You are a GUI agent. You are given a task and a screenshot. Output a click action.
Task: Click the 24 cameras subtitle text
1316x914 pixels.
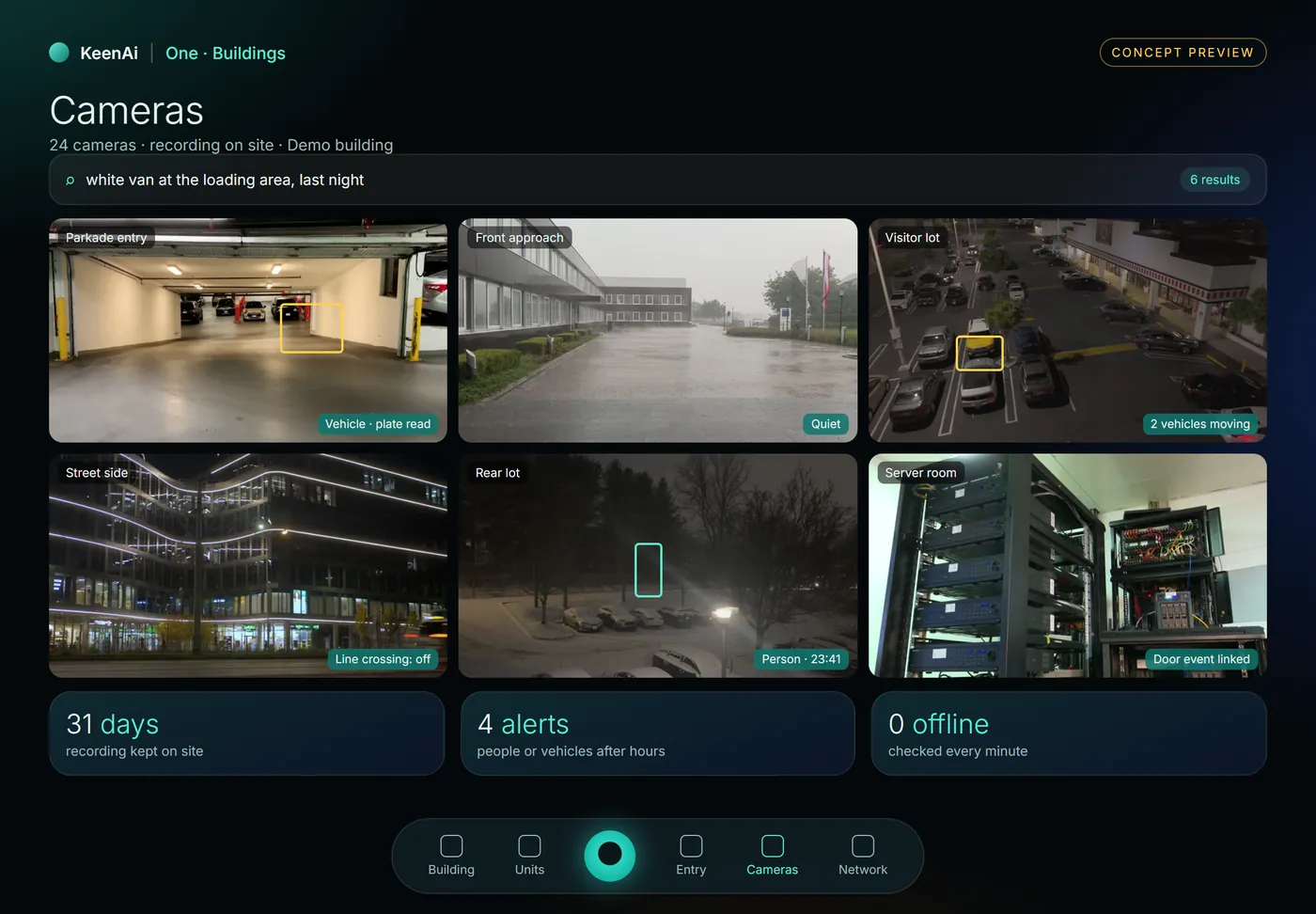(221, 145)
